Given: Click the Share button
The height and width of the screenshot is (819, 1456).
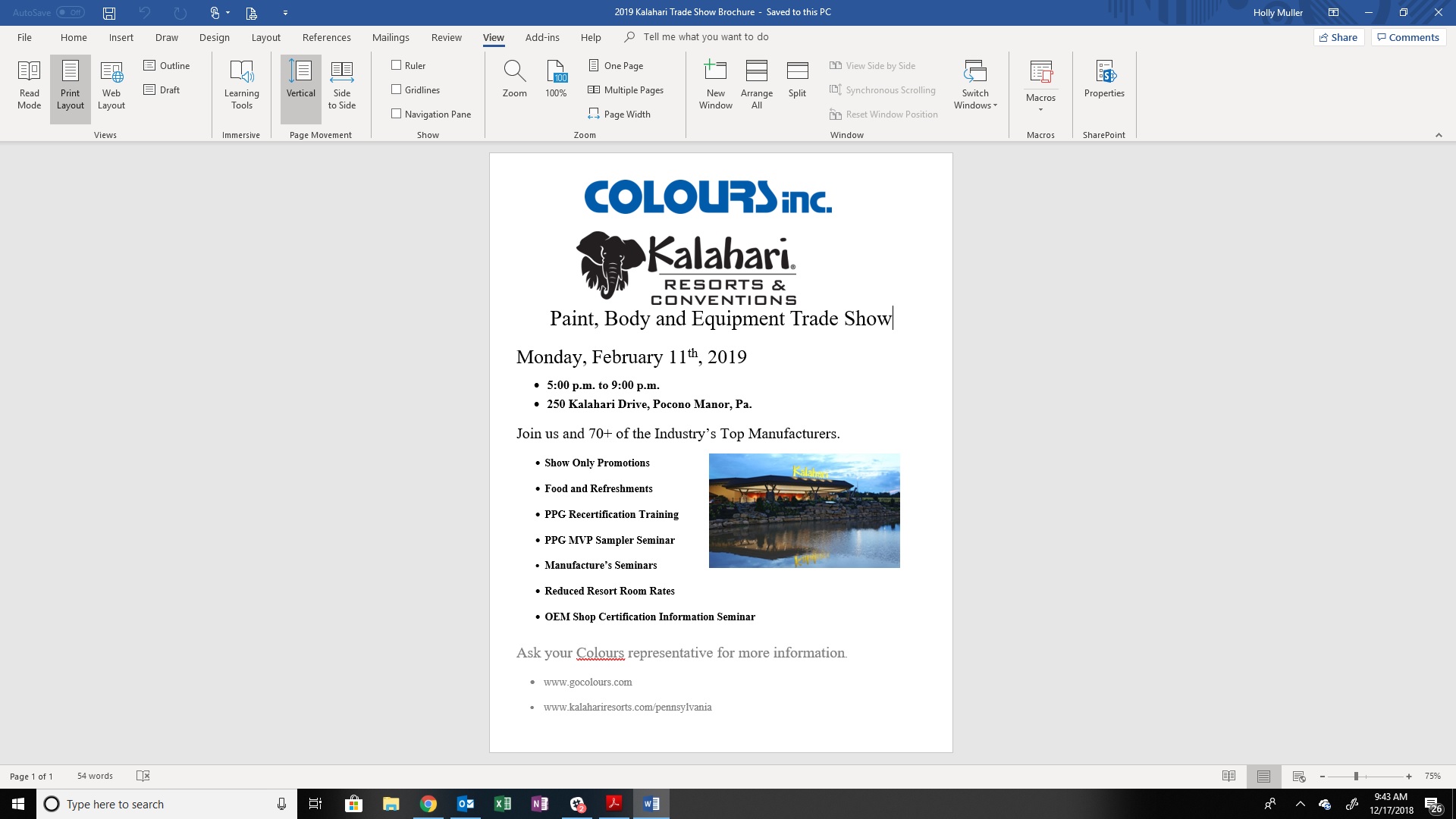Looking at the screenshot, I should point(1338,37).
